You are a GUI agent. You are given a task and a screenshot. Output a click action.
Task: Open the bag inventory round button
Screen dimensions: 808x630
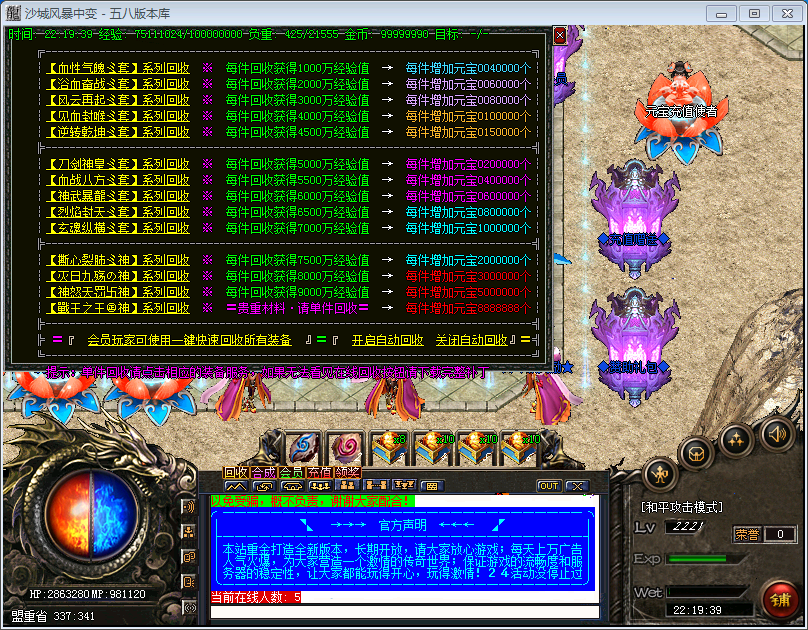coord(697,454)
